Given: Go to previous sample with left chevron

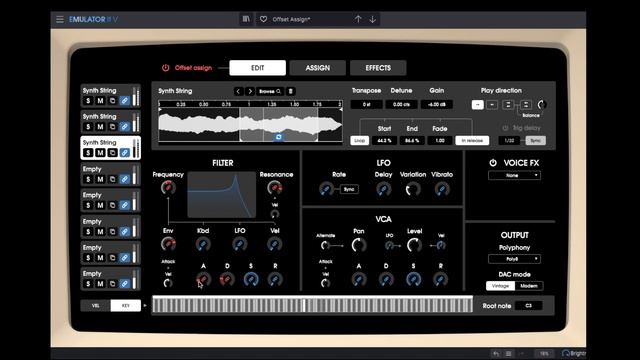Looking at the screenshot, I should (238, 91).
